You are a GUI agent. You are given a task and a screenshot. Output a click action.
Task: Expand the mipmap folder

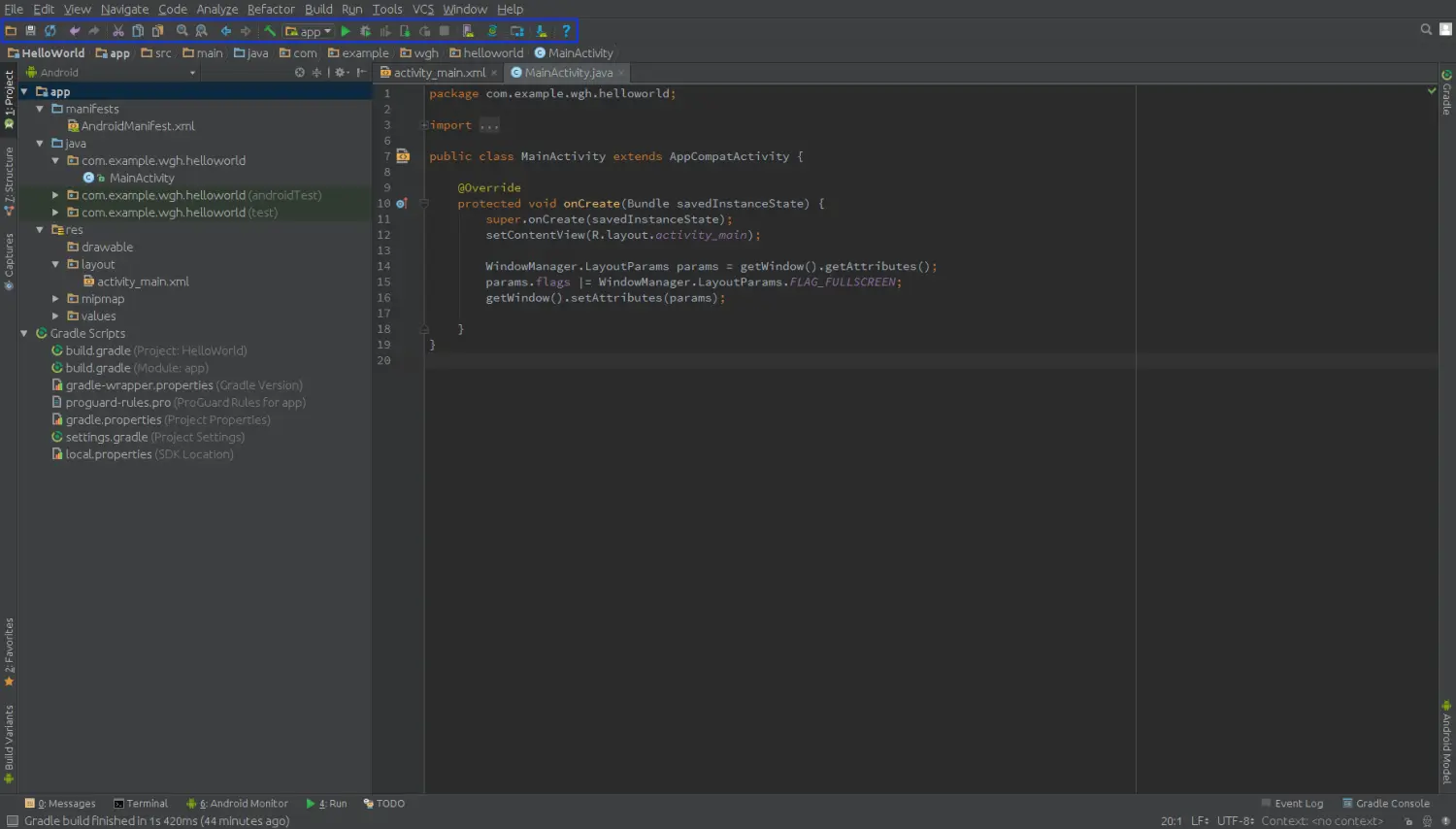point(55,299)
